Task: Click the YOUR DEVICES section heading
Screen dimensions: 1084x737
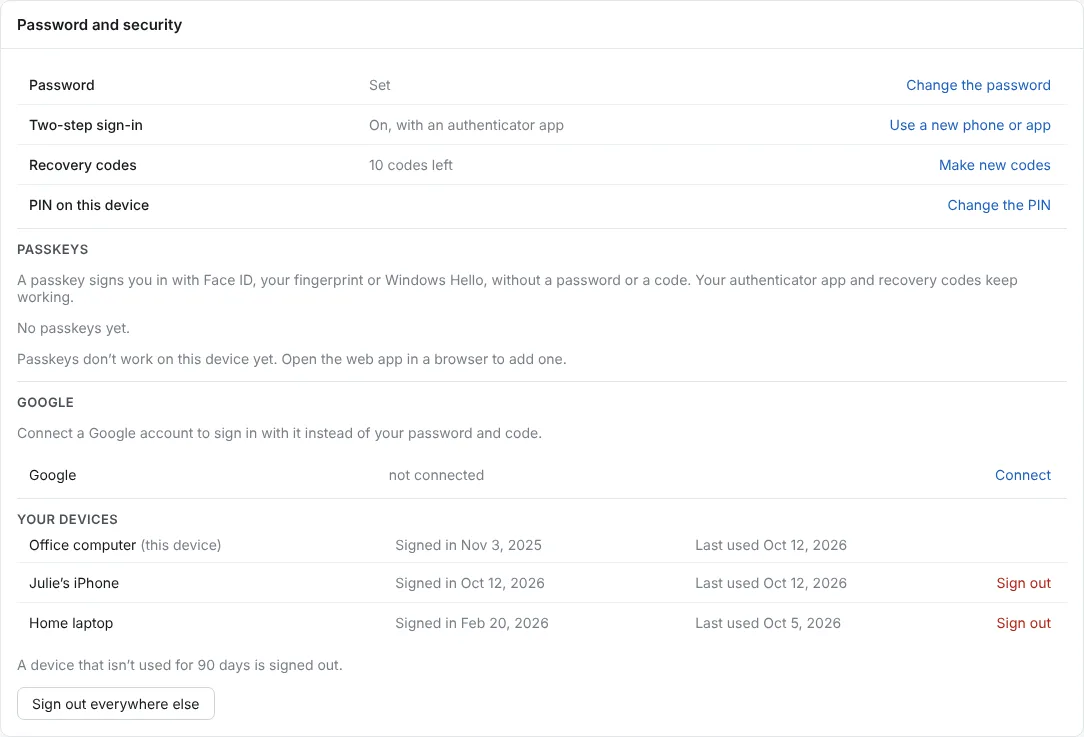Action: click(x=68, y=519)
